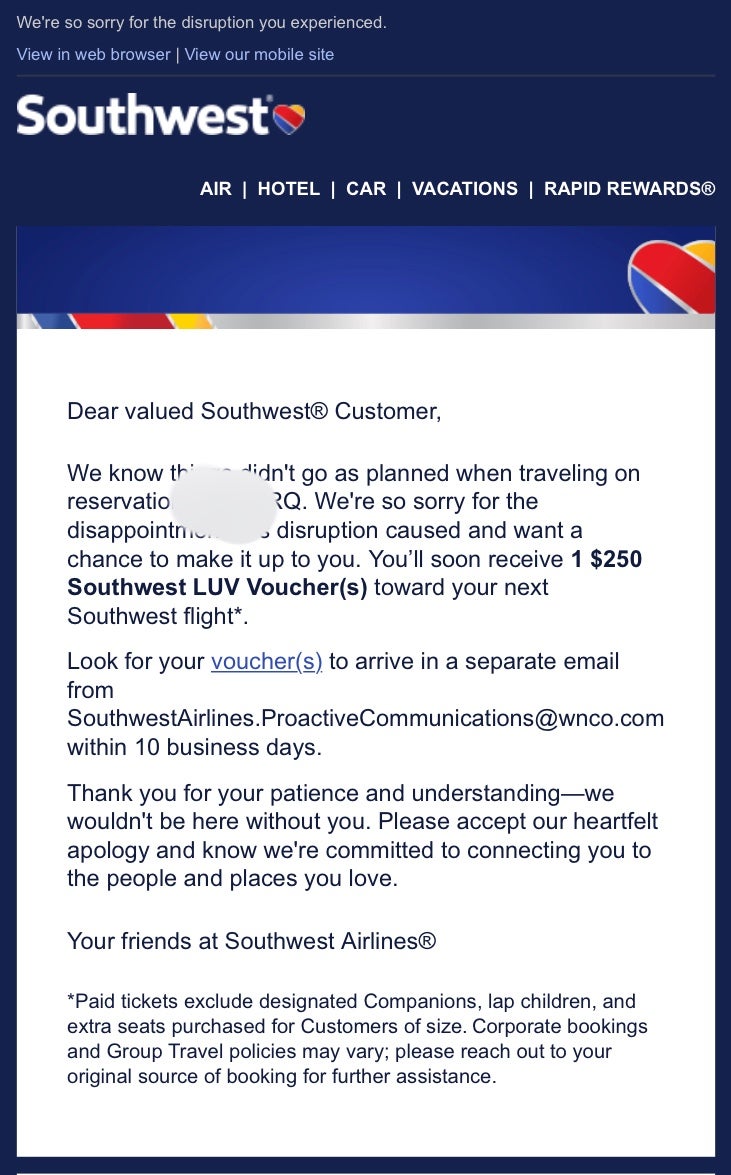Viewport: 731px width, 1175px height.
Task: Click the ProactiveCommunications@wnco.com email address
Action: [x=365, y=718]
